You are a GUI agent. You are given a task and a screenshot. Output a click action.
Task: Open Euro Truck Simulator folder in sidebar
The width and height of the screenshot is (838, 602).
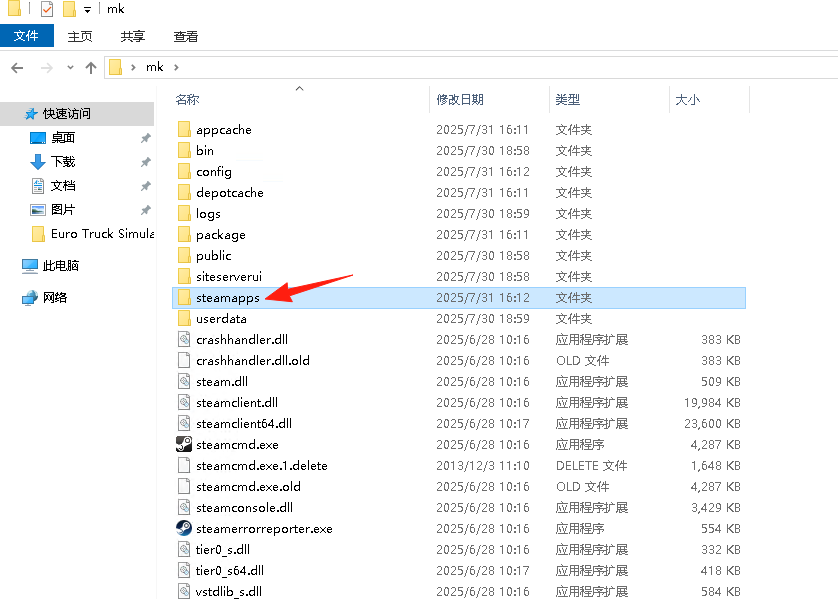pyautogui.click(x=102, y=234)
